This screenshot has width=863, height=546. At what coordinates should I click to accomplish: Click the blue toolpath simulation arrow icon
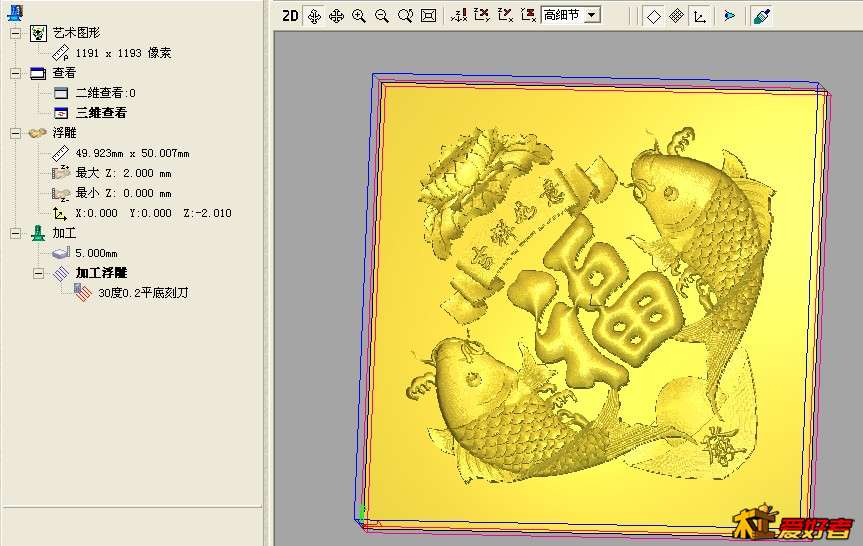pos(730,16)
